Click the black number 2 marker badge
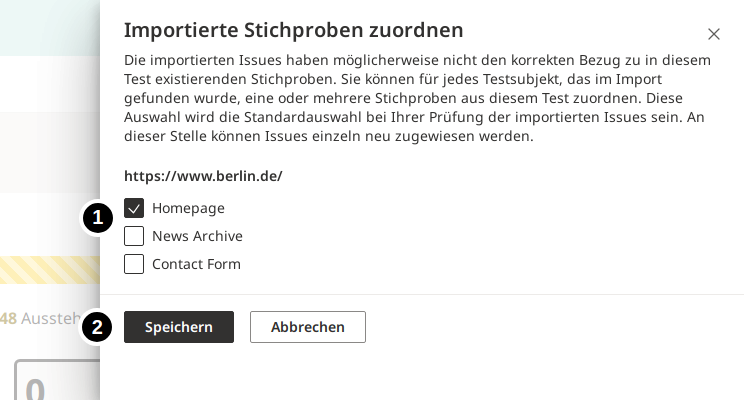Screen dimensions: 744x400 [x=97, y=327]
